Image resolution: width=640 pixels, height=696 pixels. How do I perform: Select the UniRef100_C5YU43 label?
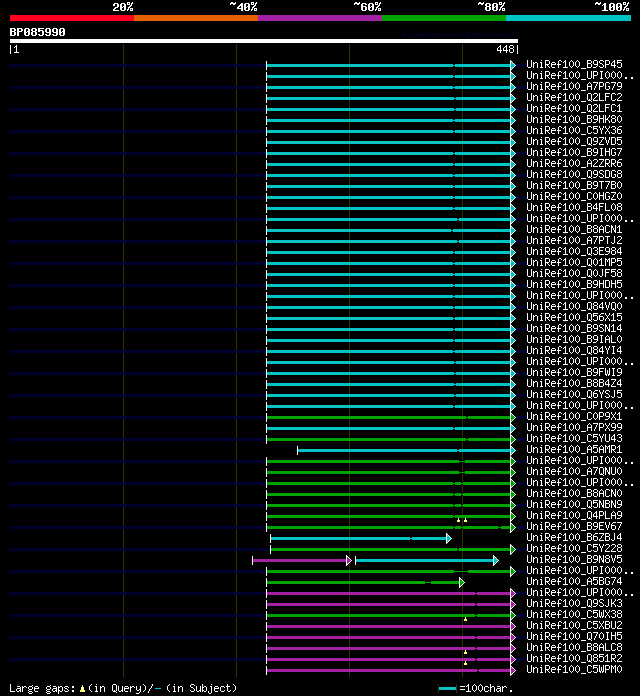pos(574,439)
